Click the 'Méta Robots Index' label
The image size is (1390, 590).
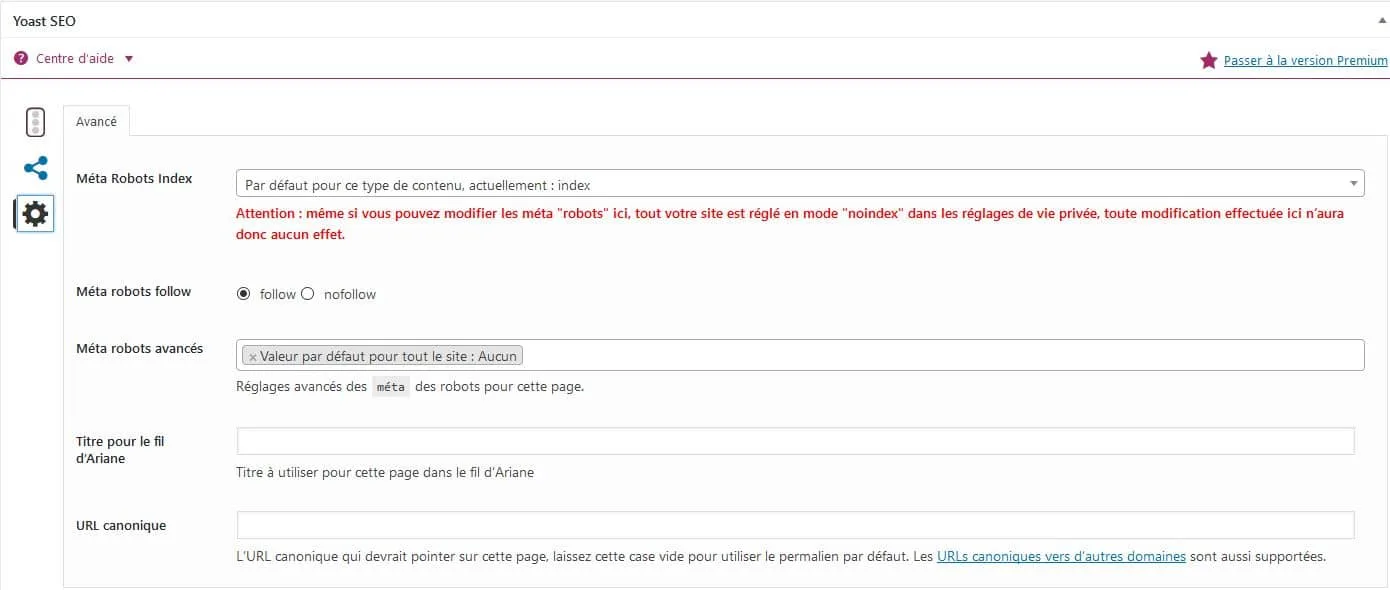[x=134, y=179]
